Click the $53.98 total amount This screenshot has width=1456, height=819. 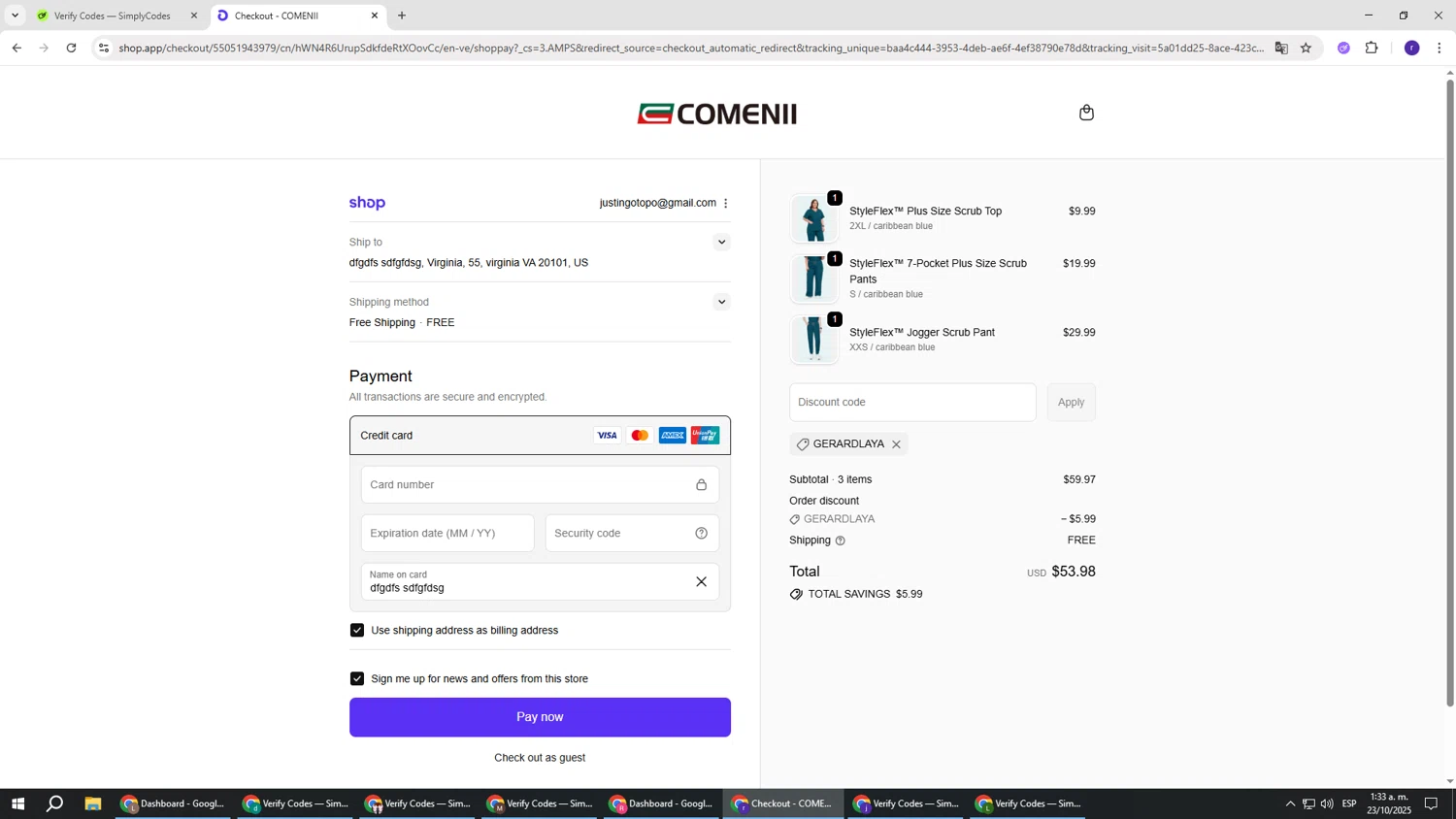[x=1074, y=572]
